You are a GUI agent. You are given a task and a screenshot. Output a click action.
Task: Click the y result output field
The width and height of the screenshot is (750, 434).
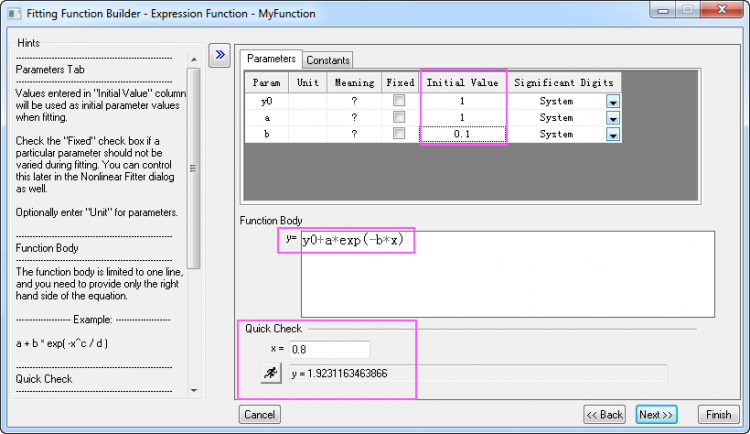point(478,373)
